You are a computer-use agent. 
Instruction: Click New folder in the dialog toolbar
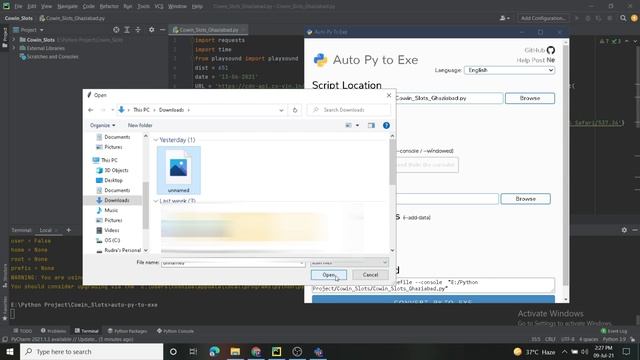pyautogui.click(x=140, y=125)
